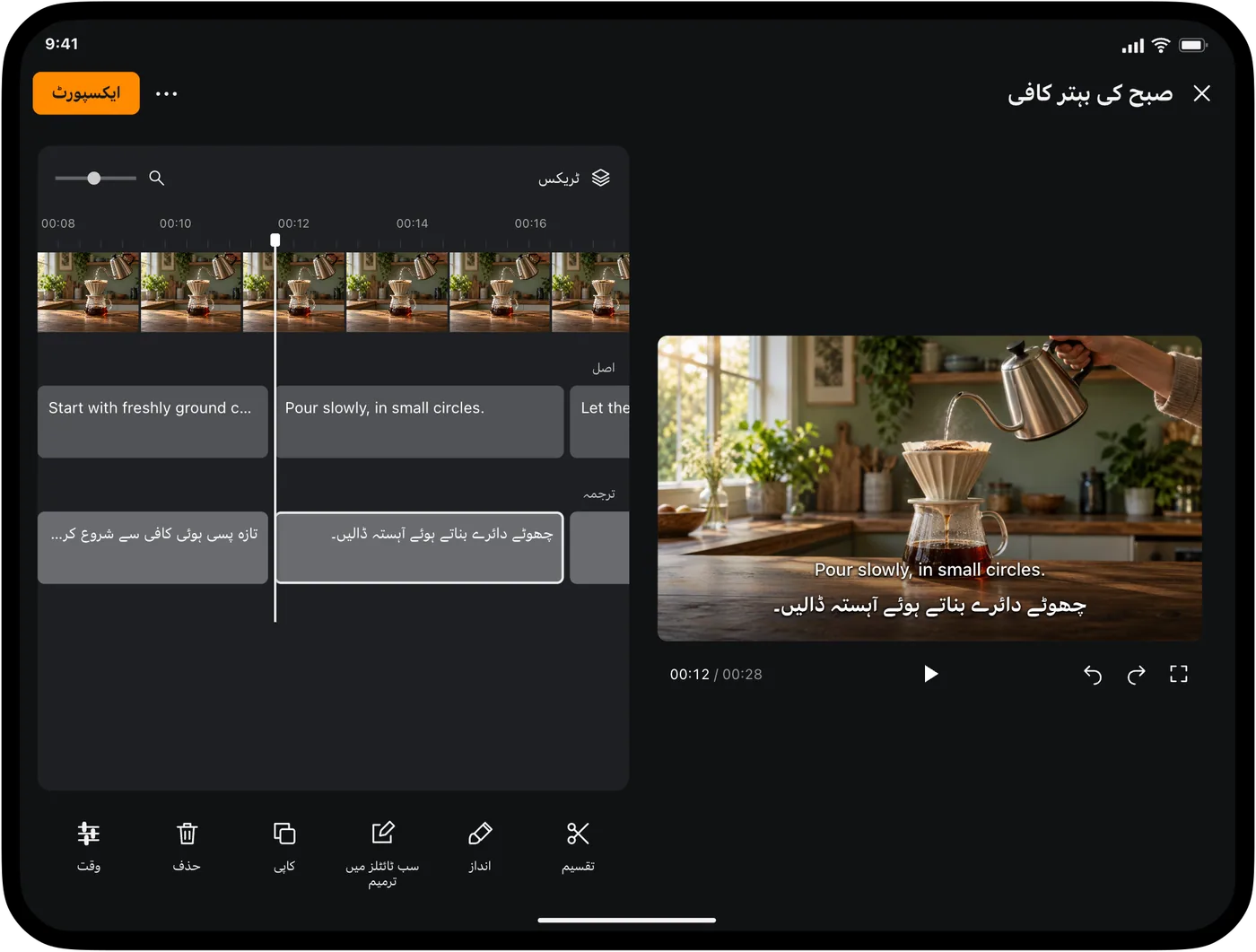The height and width of the screenshot is (952, 1256).
Task: Export the video with the orange ایکسپورٹ button
Action: tap(86, 93)
